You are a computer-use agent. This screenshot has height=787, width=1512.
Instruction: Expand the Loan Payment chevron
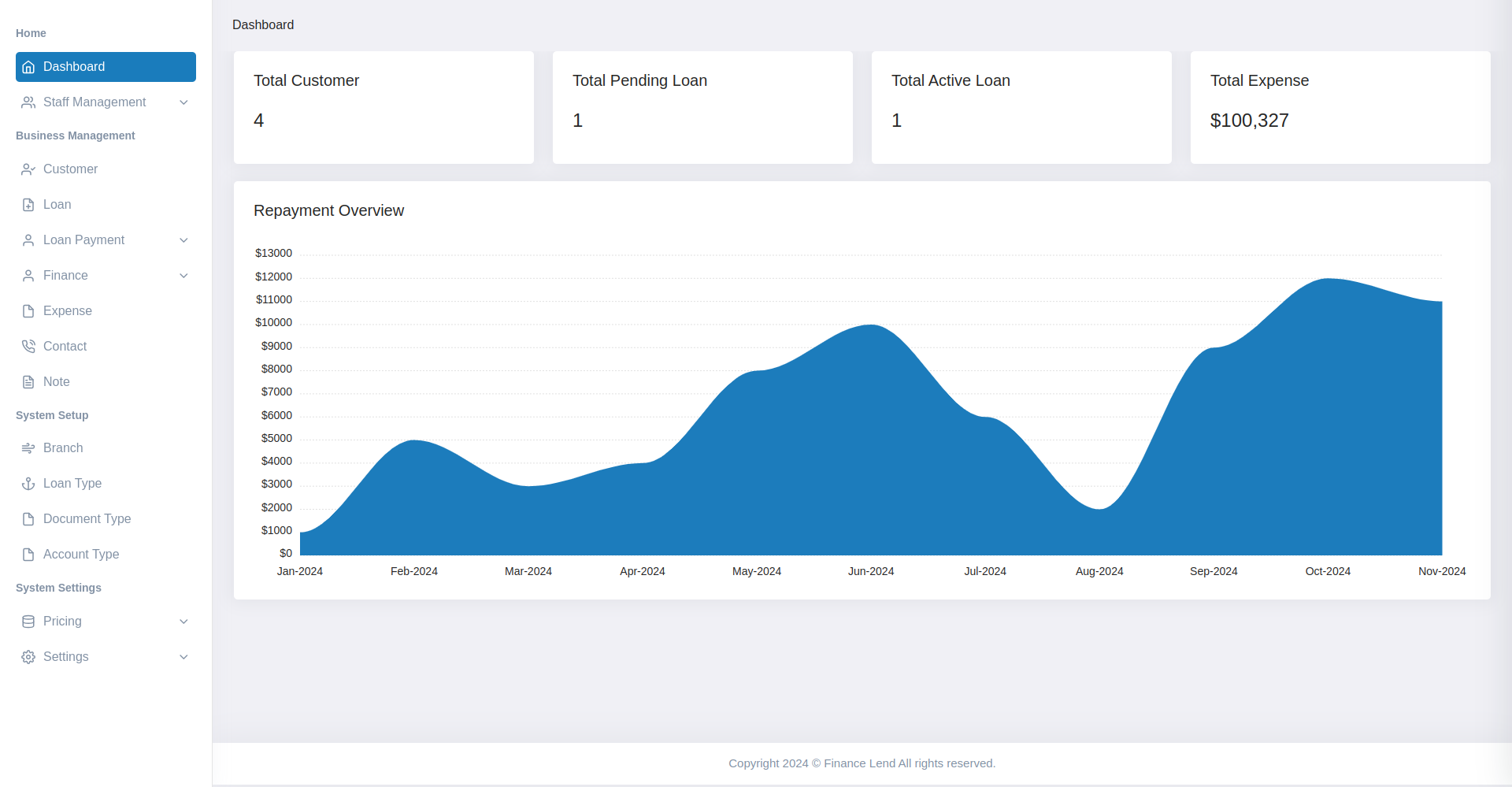[183, 240]
